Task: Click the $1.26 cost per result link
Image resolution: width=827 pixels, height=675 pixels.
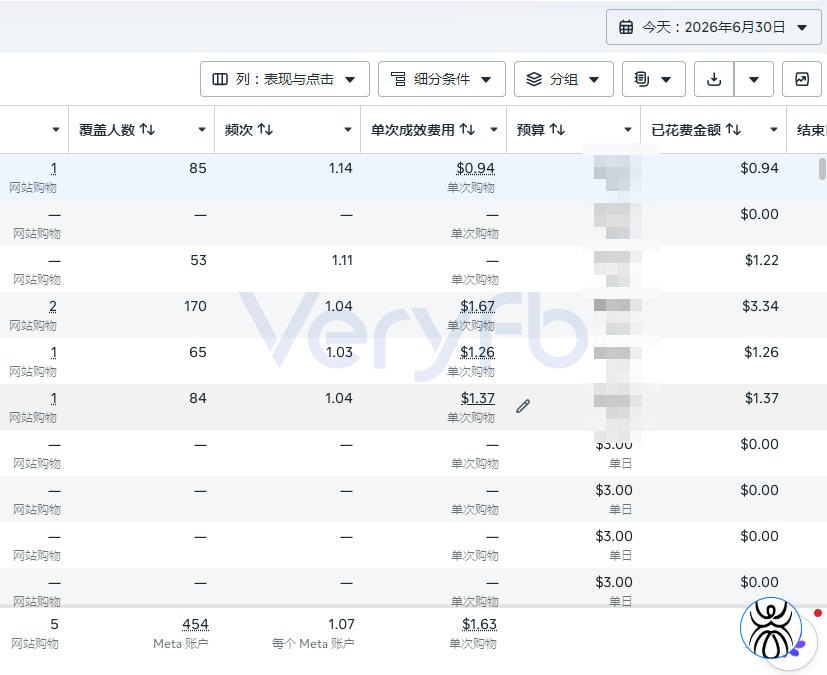Action: point(477,352)
